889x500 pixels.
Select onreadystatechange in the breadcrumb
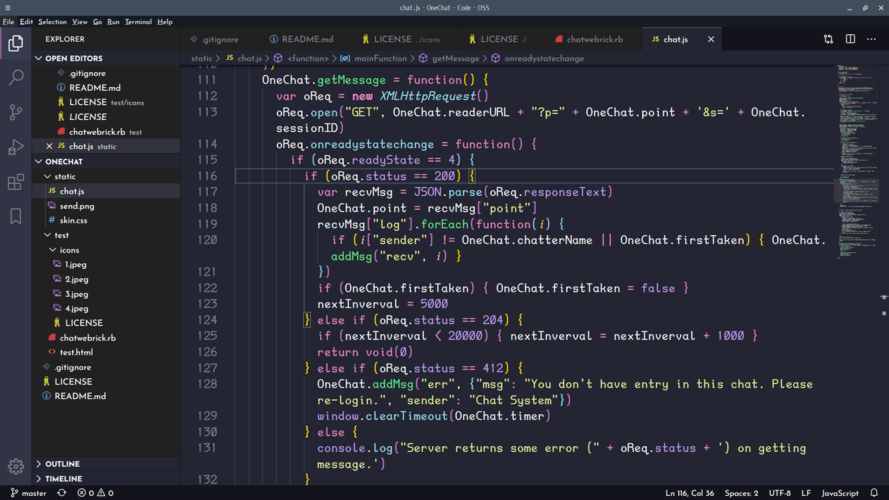(x=544, y=58)
